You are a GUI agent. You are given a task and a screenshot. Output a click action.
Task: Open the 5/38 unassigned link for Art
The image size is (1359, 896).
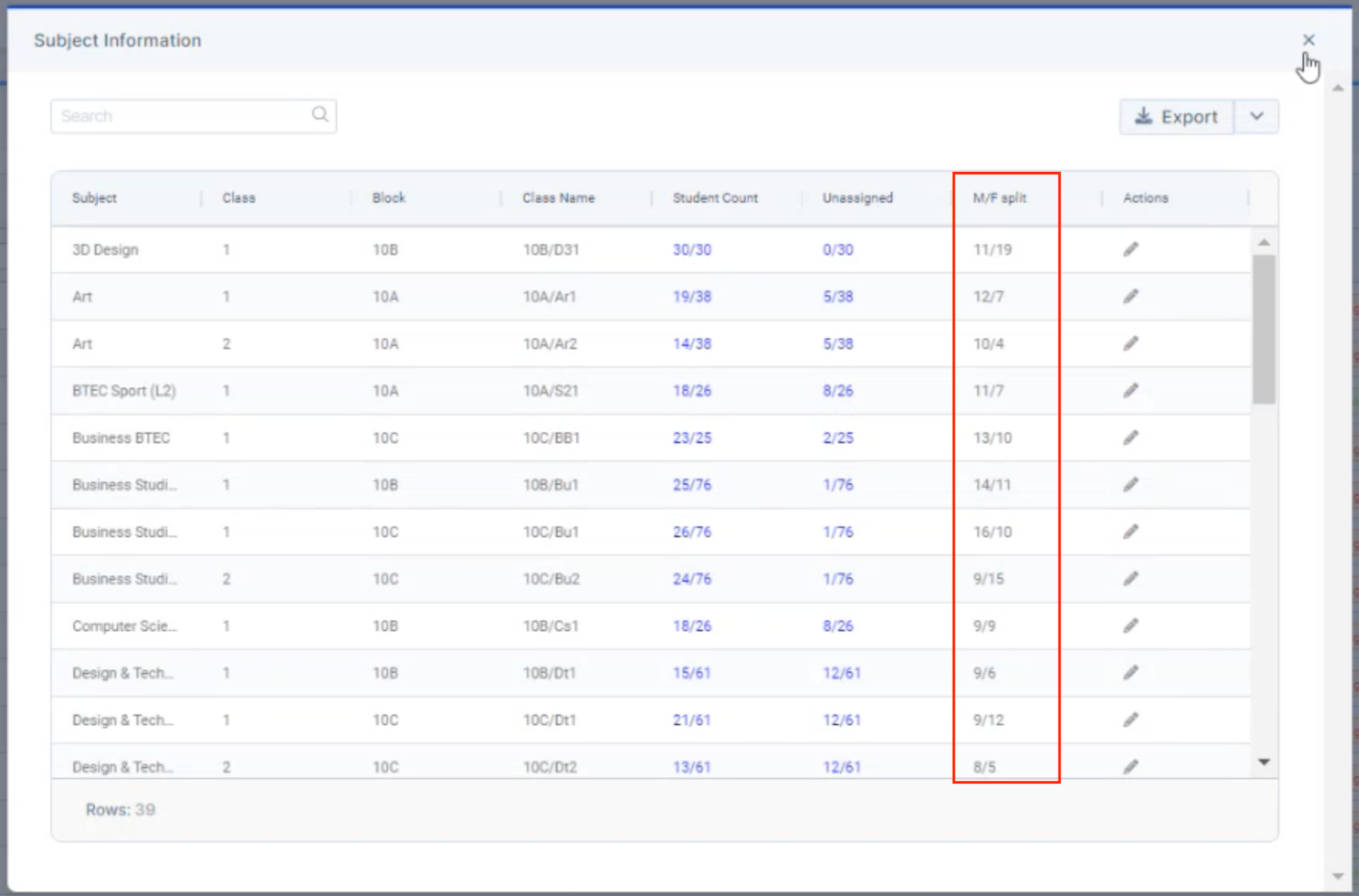[x=839, y=297]
